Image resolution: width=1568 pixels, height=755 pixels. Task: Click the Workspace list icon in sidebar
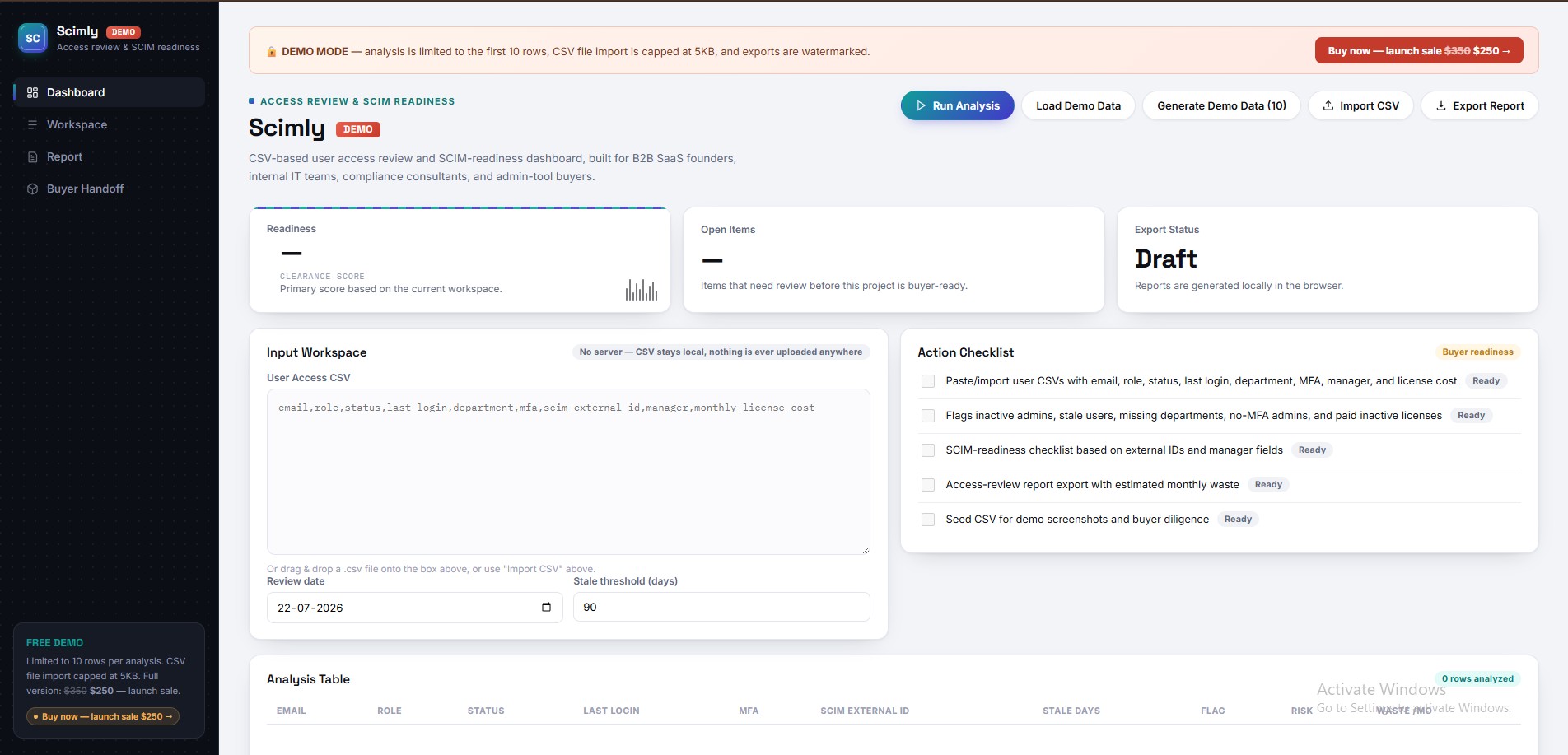(33, 125)
